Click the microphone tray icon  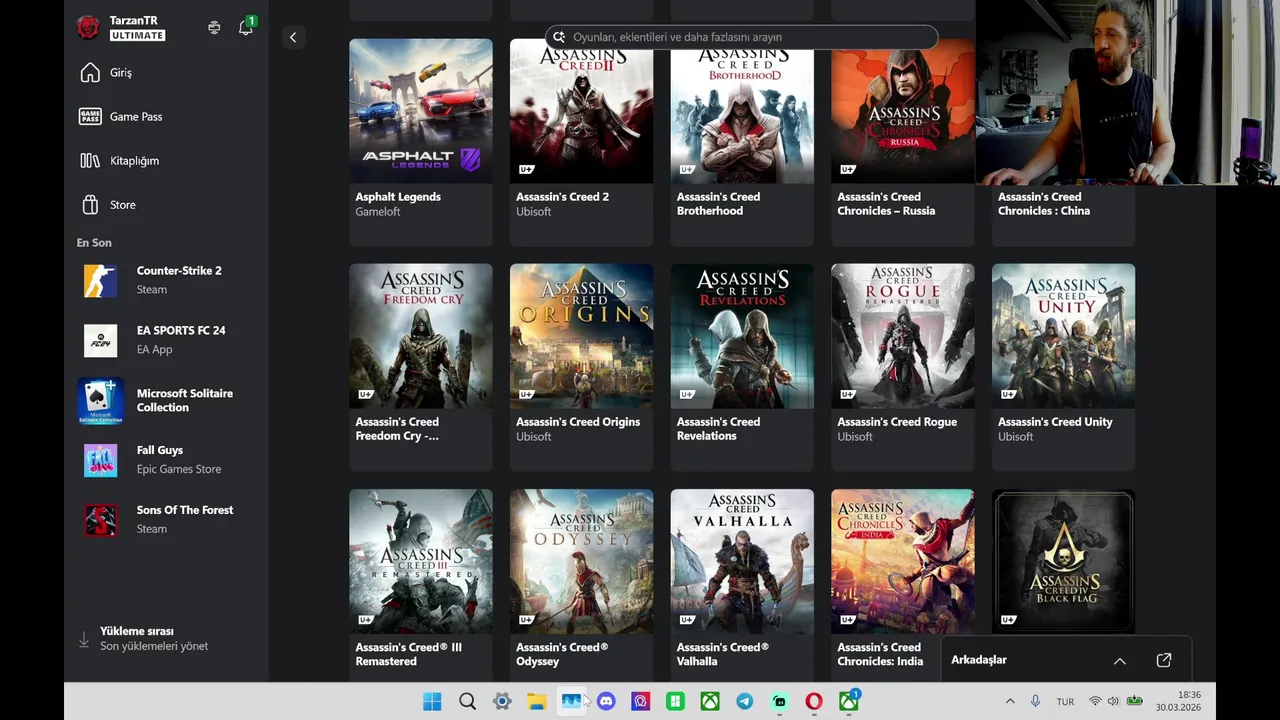1035,702
